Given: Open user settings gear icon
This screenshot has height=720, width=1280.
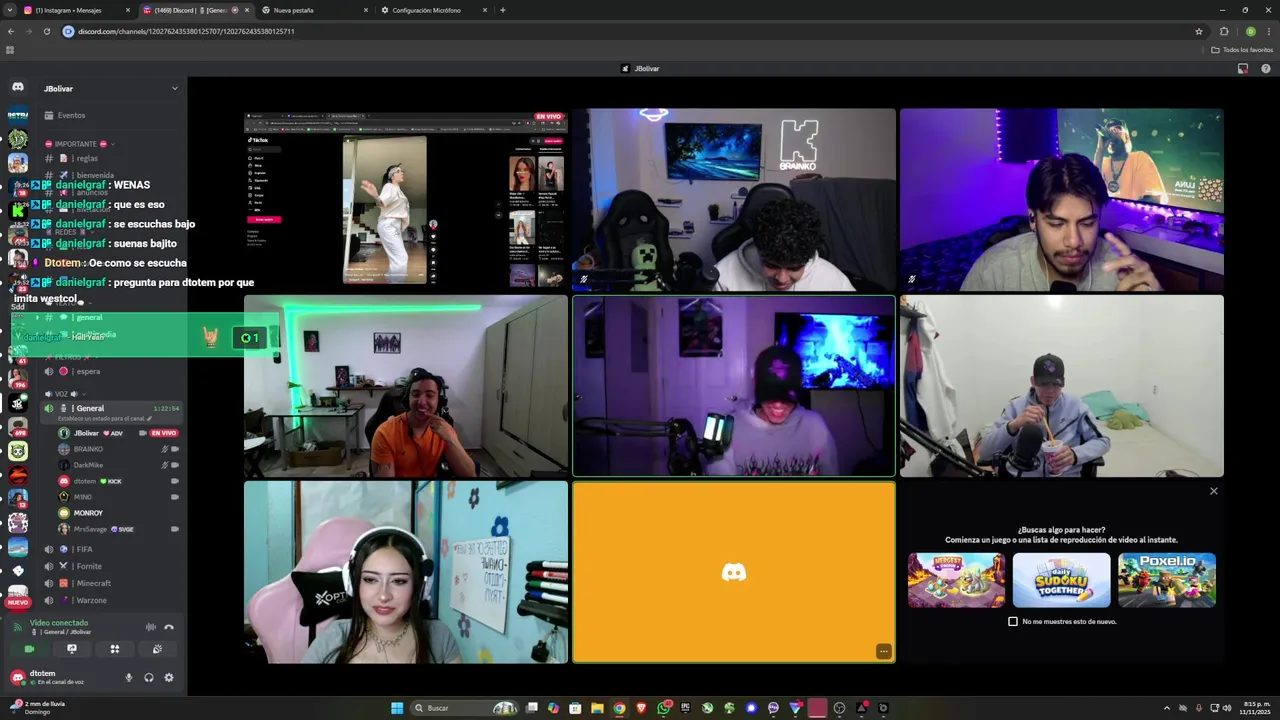Looking at the screenshot, I should coord(168,677).
